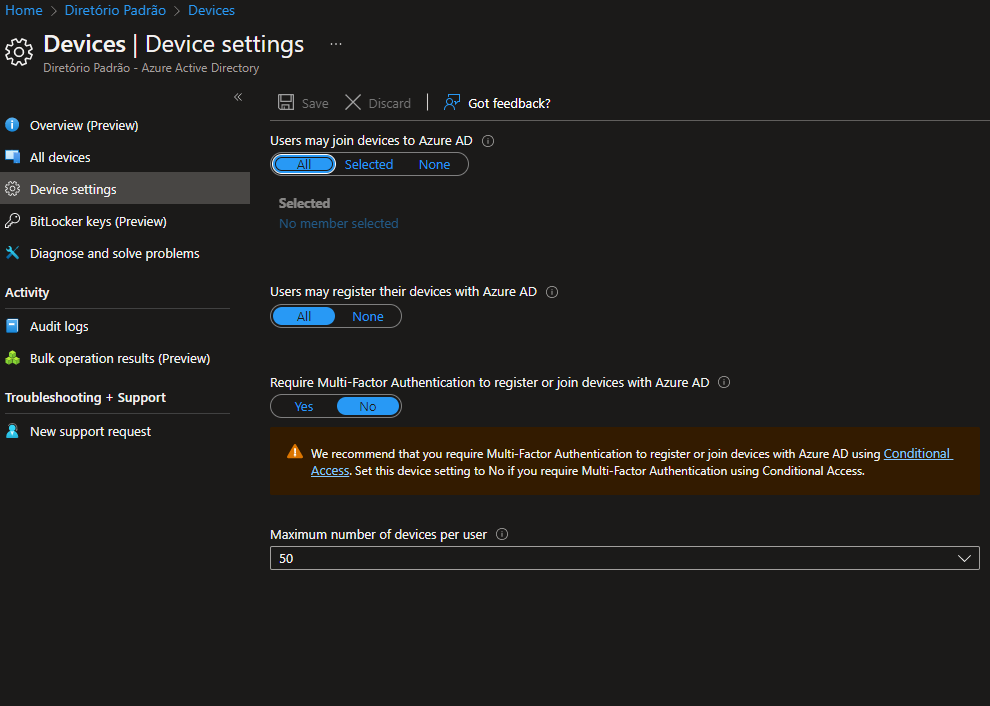
Task: Click the Save floppy disk icon
Action: pyautogui.click(x=286, y=102)
